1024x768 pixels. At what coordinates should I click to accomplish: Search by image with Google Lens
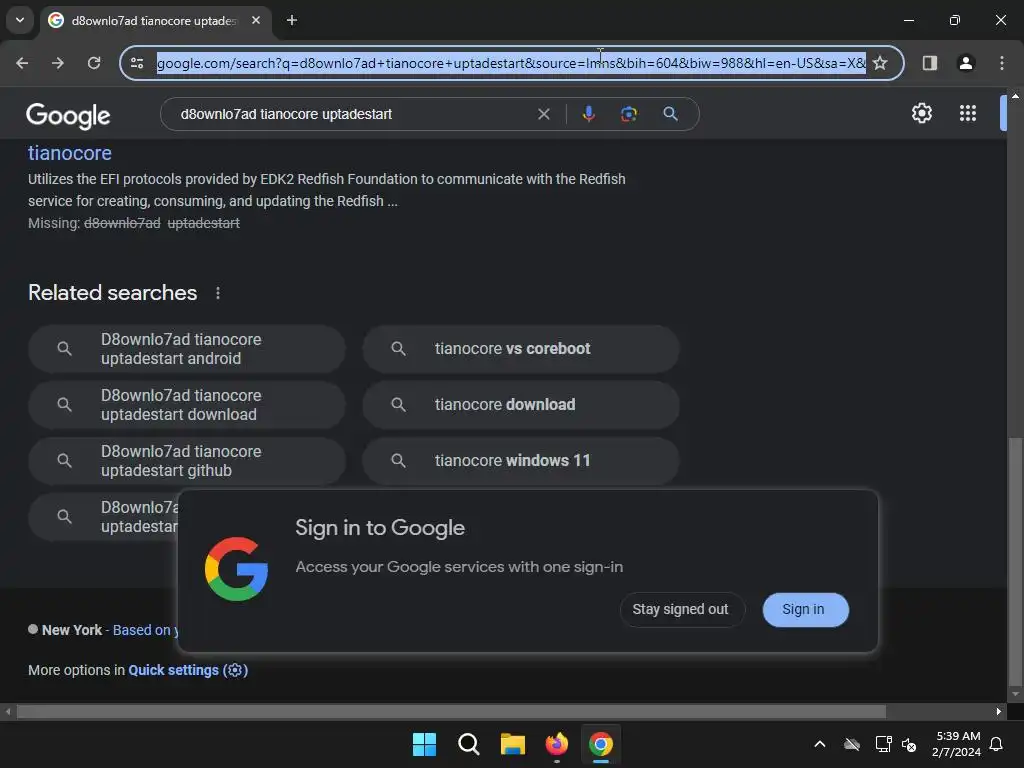629,114
